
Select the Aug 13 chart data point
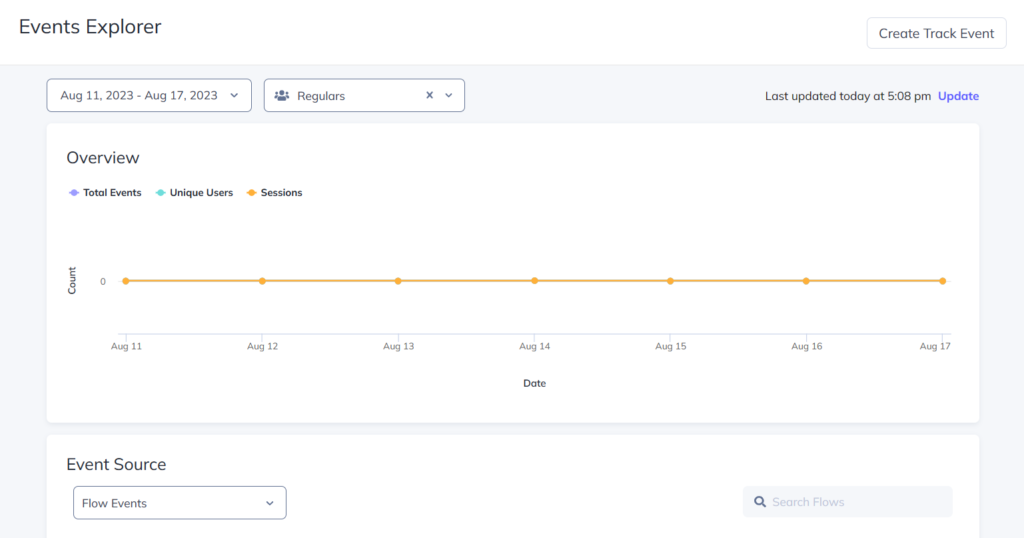398,281
